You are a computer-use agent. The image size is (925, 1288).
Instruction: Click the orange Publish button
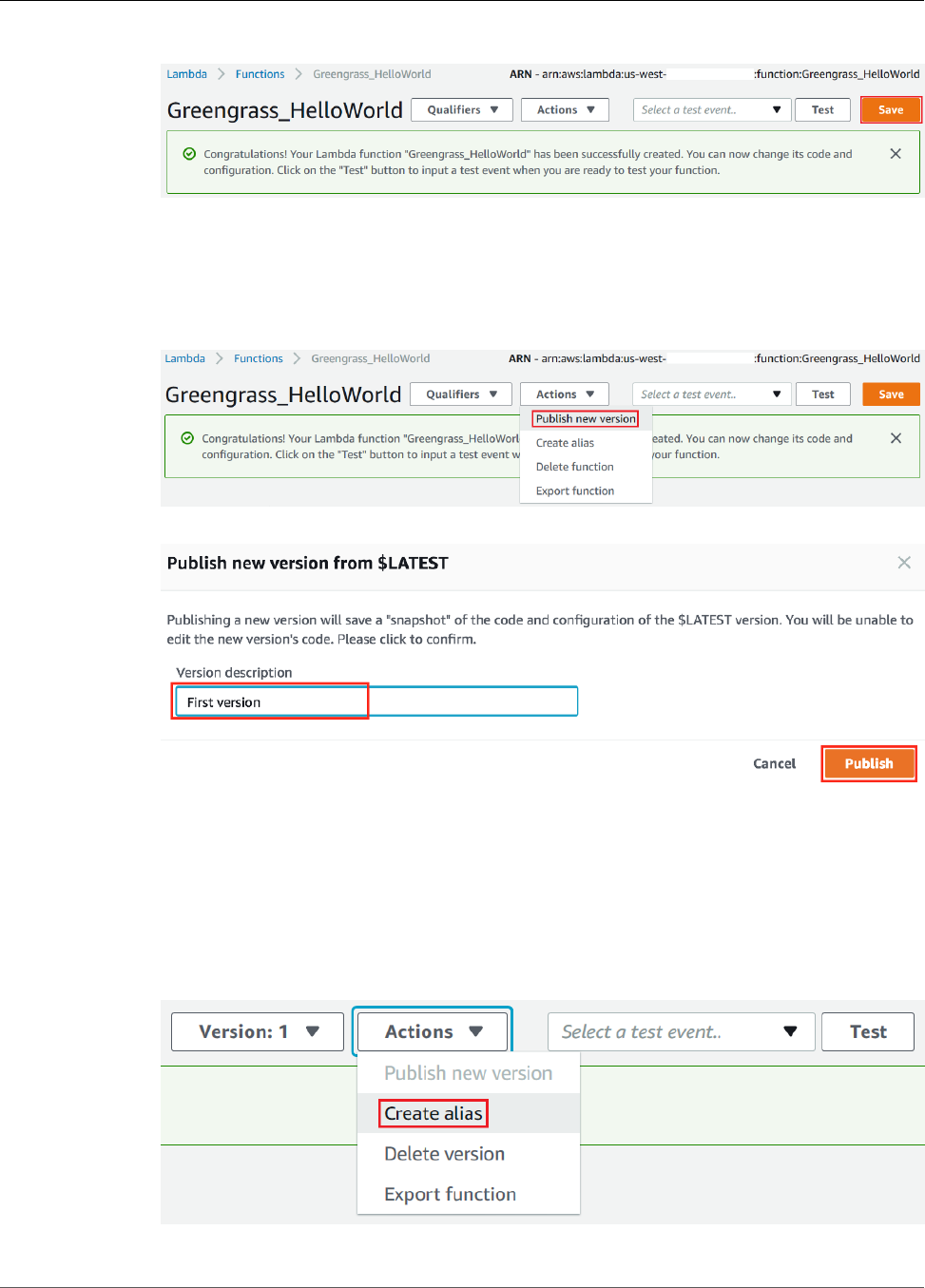869,763
